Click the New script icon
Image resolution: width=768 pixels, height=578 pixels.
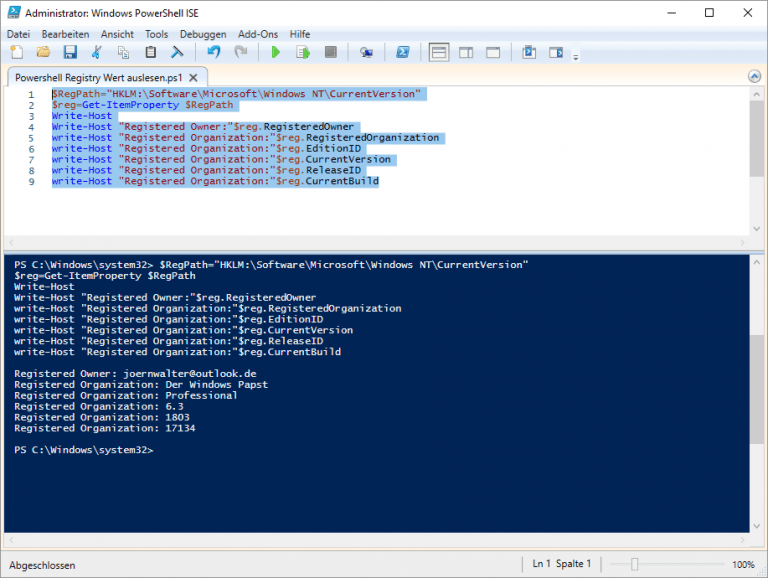pos(17,52)
